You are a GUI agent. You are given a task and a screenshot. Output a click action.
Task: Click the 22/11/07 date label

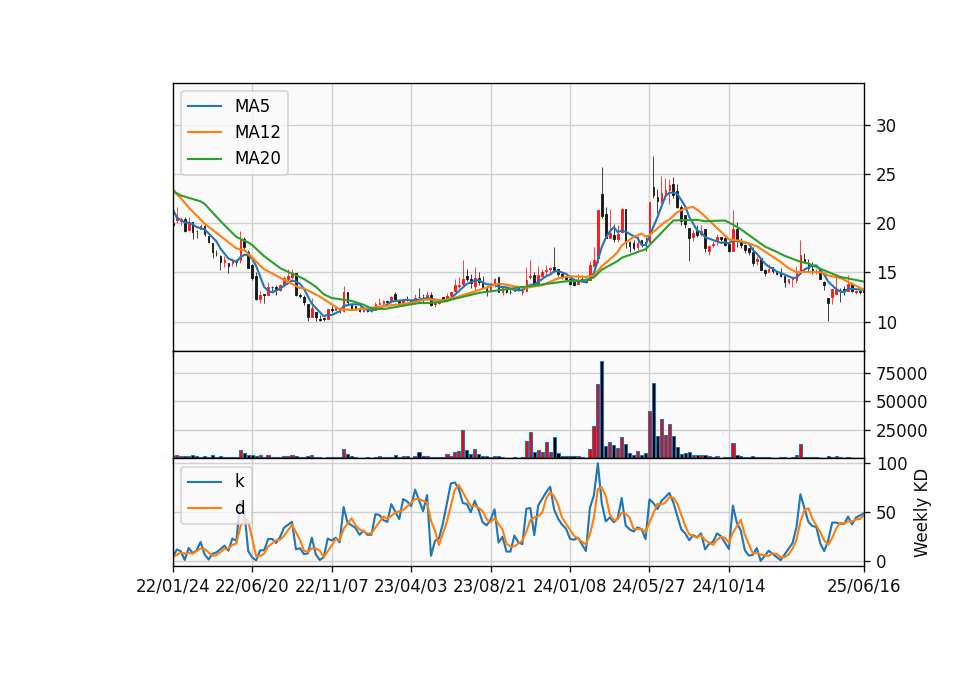click(332, 587)
